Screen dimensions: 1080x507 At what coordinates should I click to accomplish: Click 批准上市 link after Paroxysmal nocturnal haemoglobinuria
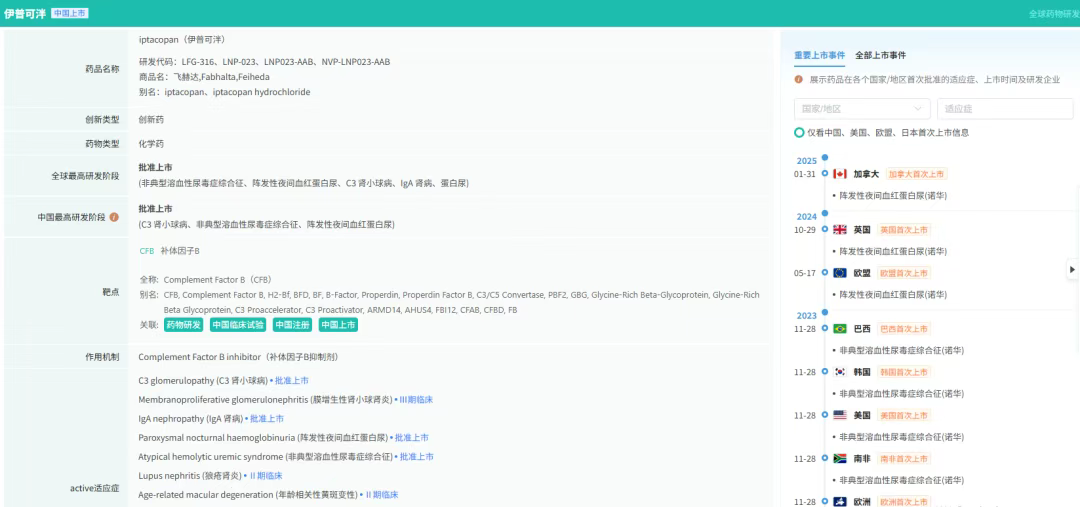click(412, 437)
